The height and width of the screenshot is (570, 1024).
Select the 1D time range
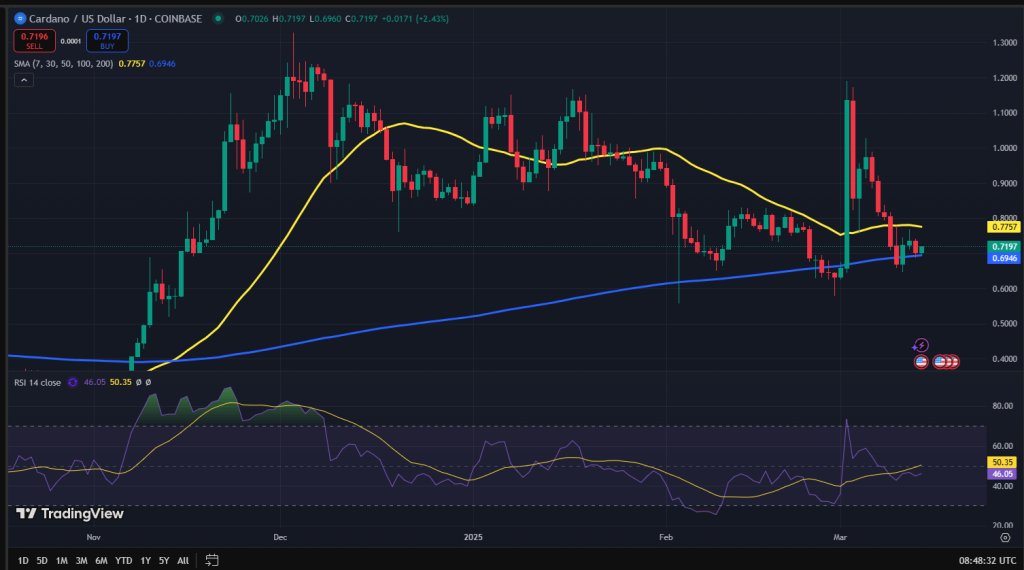pyautogui.click(x=23, y=560)
